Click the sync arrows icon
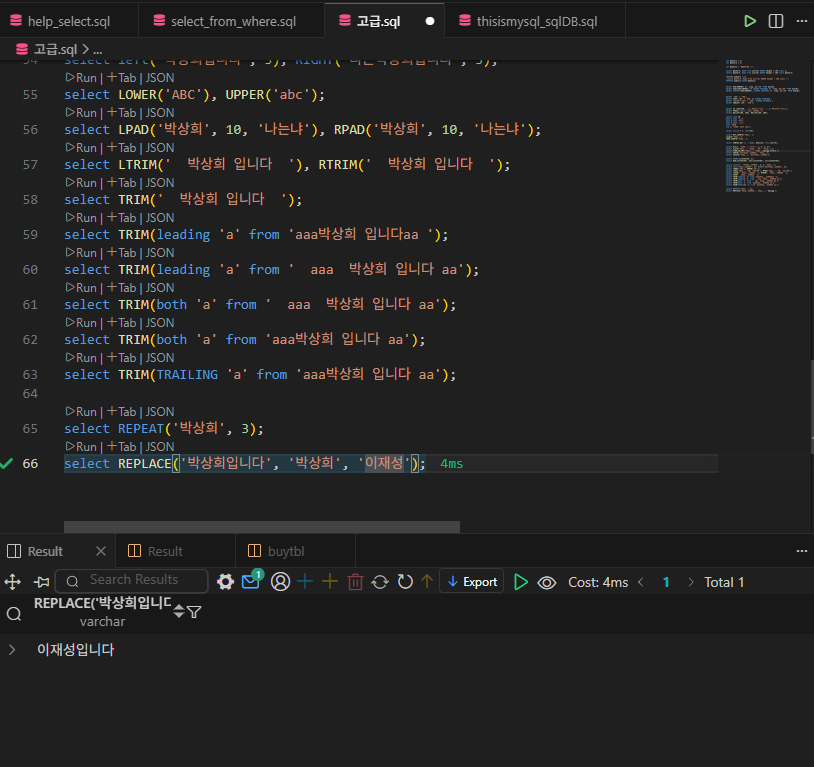This screenshot has height=767, width=814. [380, 582]
